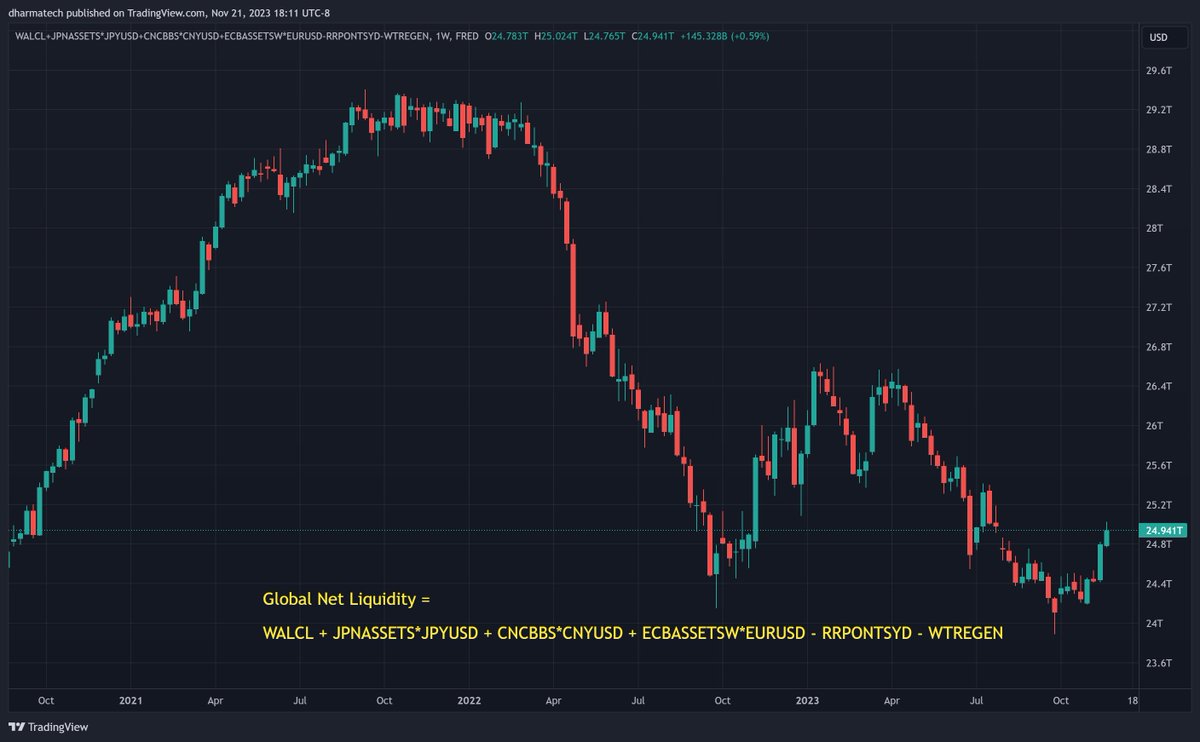Click the 27.6T price axis label

(x=1159, y=268)
